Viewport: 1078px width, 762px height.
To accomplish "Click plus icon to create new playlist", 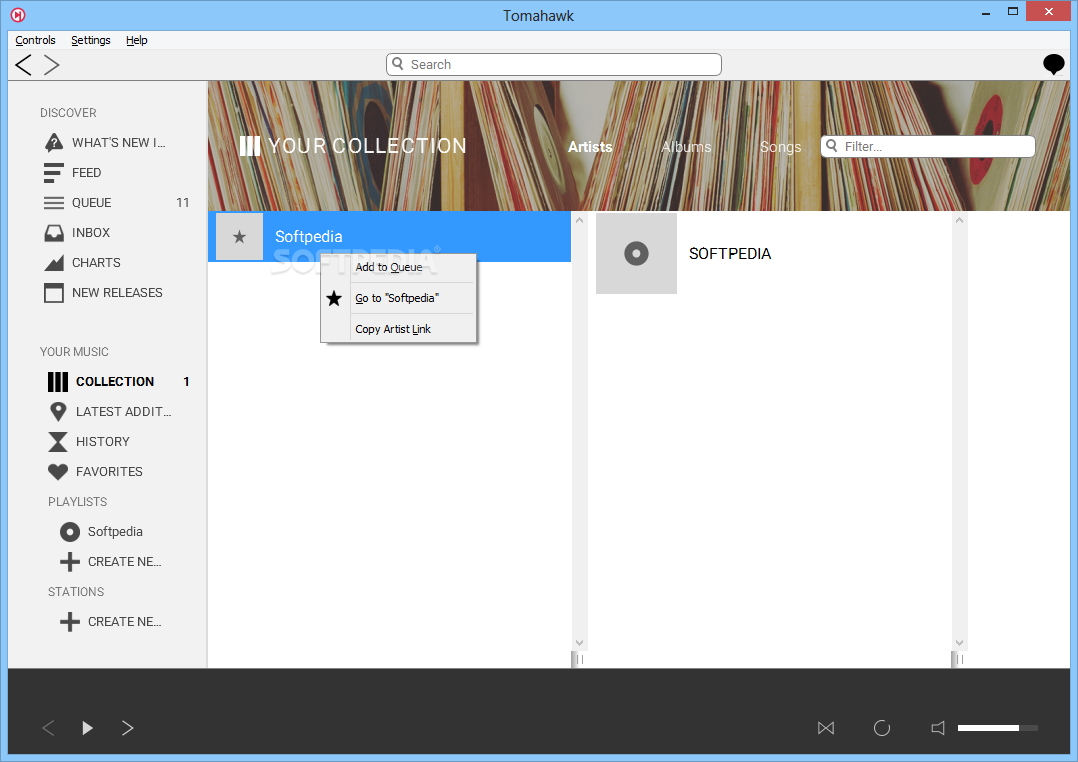I will pos(69,562).
